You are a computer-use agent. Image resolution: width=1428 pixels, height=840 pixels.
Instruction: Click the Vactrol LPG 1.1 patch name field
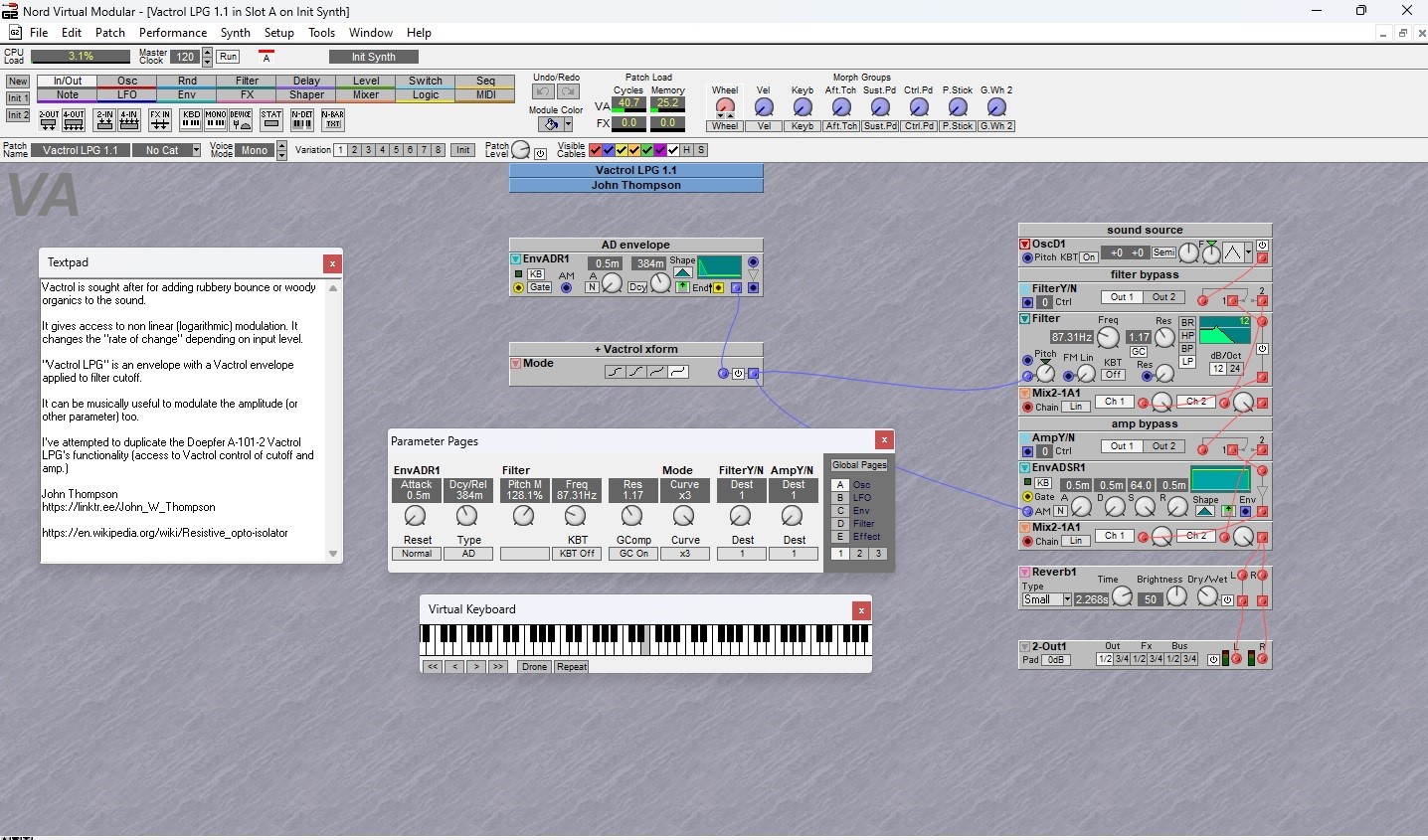(x=81, y=150)
